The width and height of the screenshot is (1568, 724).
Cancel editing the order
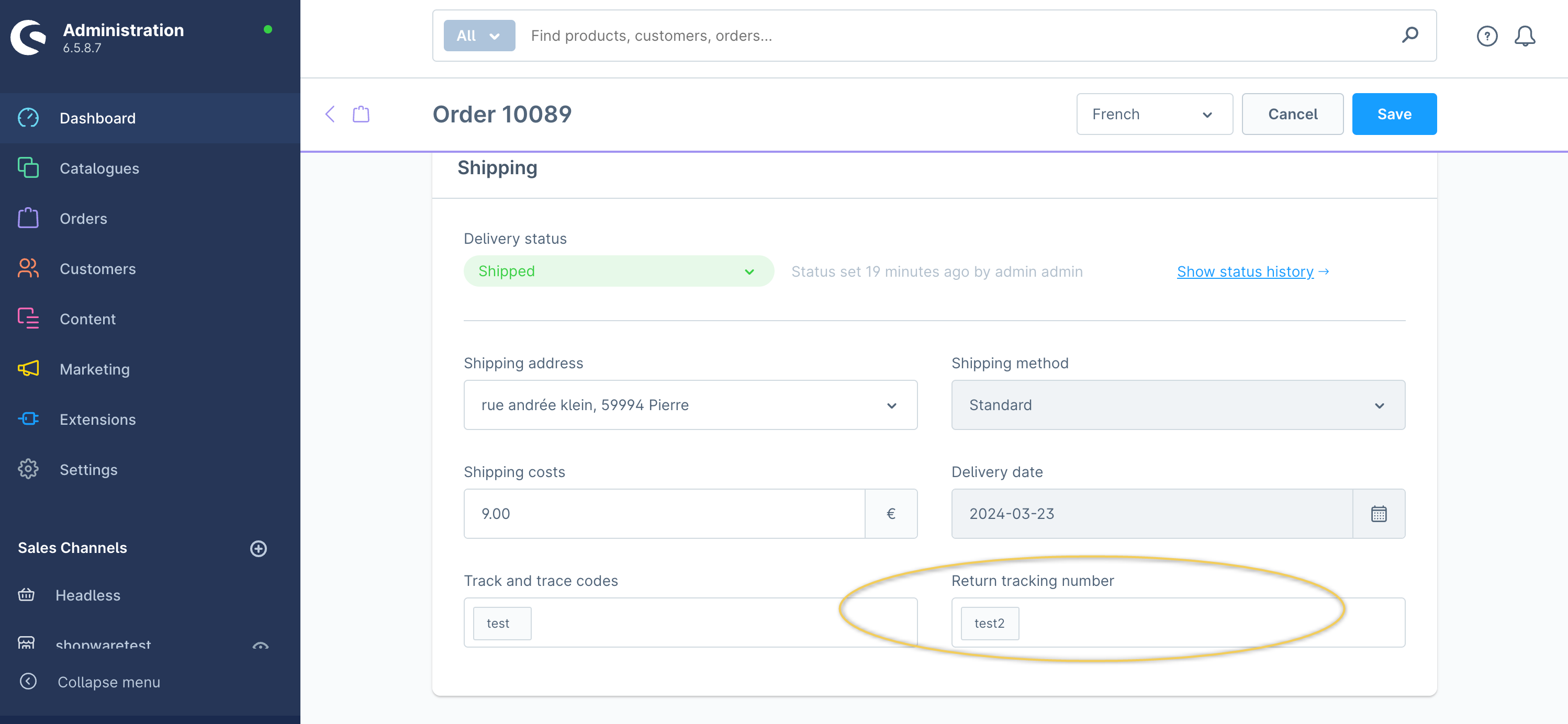tap(1292, 115)
